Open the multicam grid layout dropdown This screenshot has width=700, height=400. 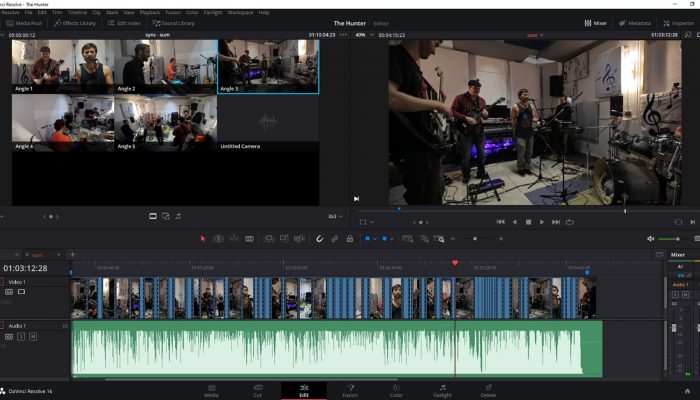click(x=335, y=217)
